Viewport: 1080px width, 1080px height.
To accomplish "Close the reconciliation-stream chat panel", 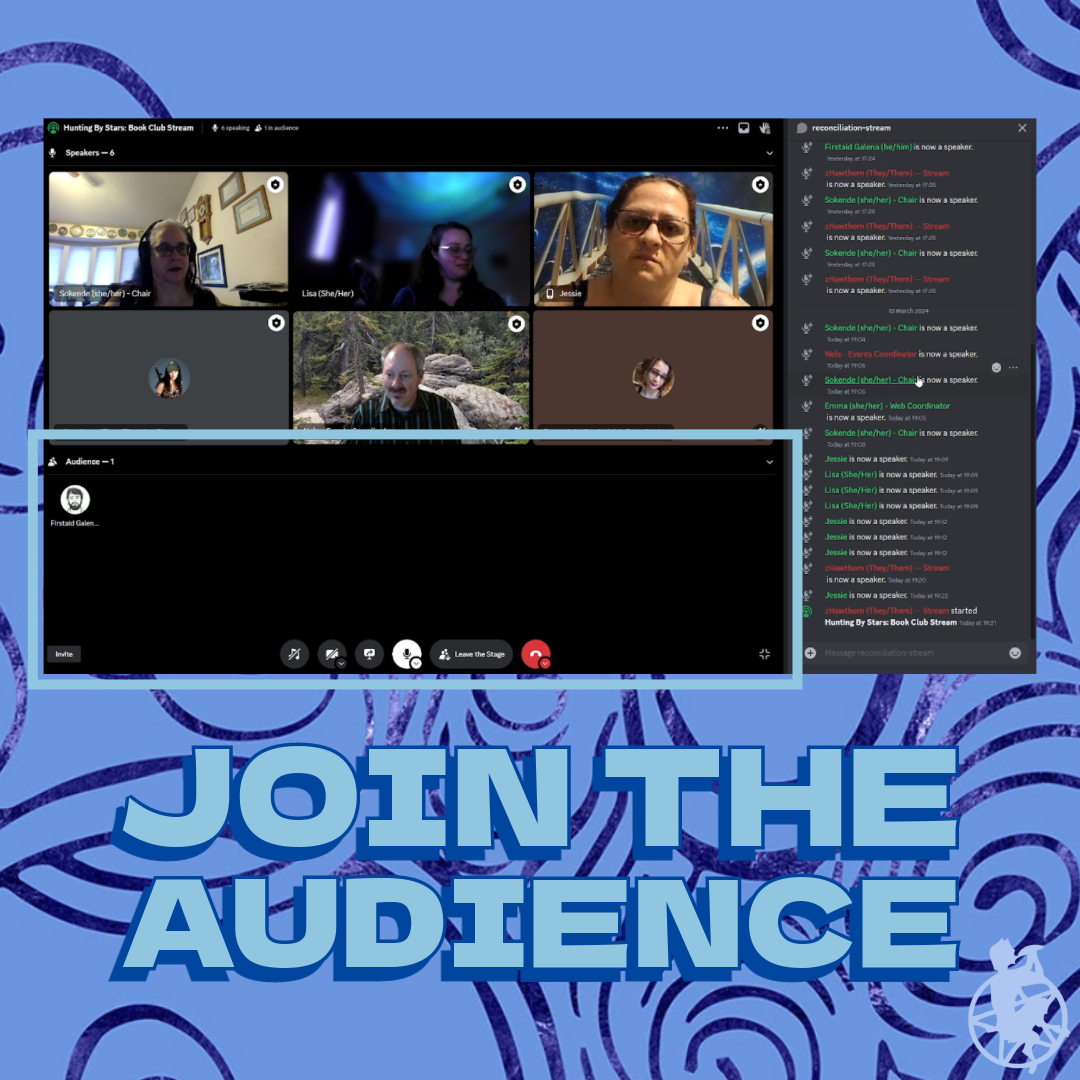I will 1022,128.
